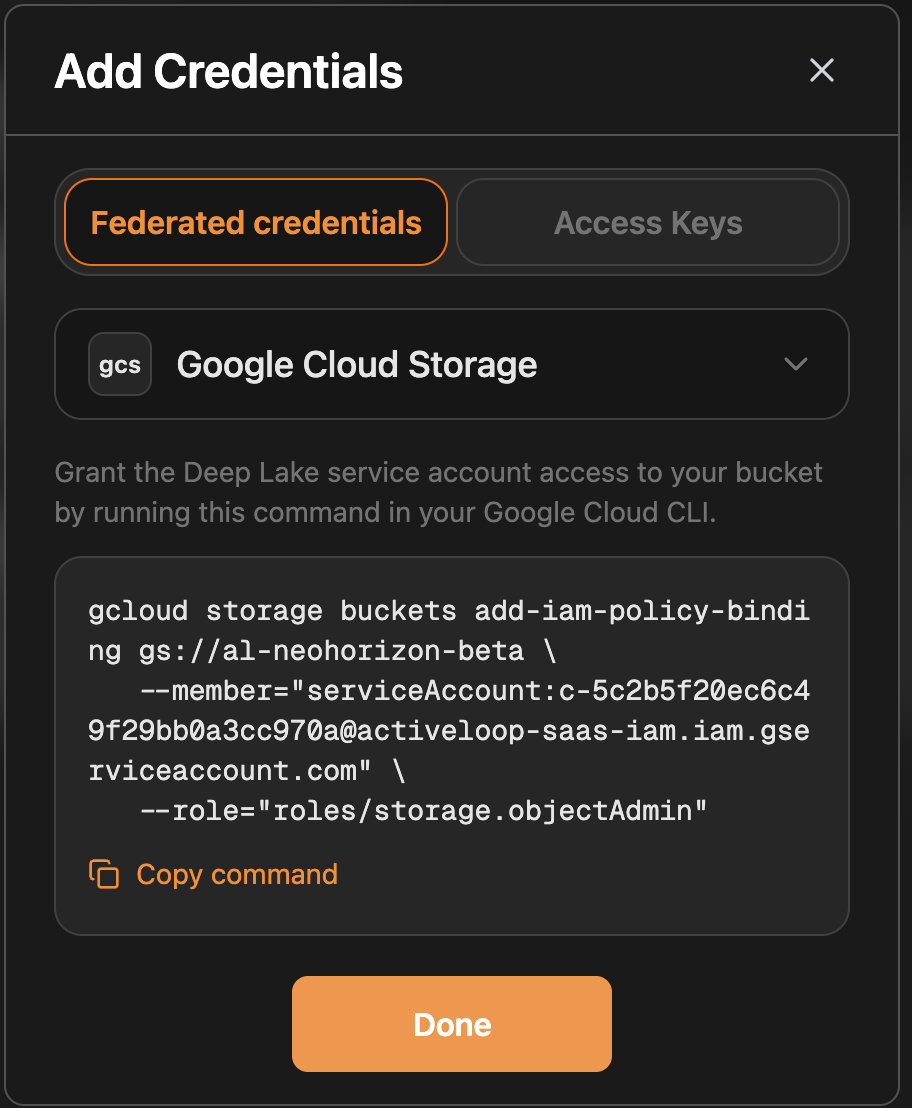Image resolution: width=912 pixels, height=1108 pixels.
Task: Click the gcs provider badge icon
Action: [x=120, y=364]
